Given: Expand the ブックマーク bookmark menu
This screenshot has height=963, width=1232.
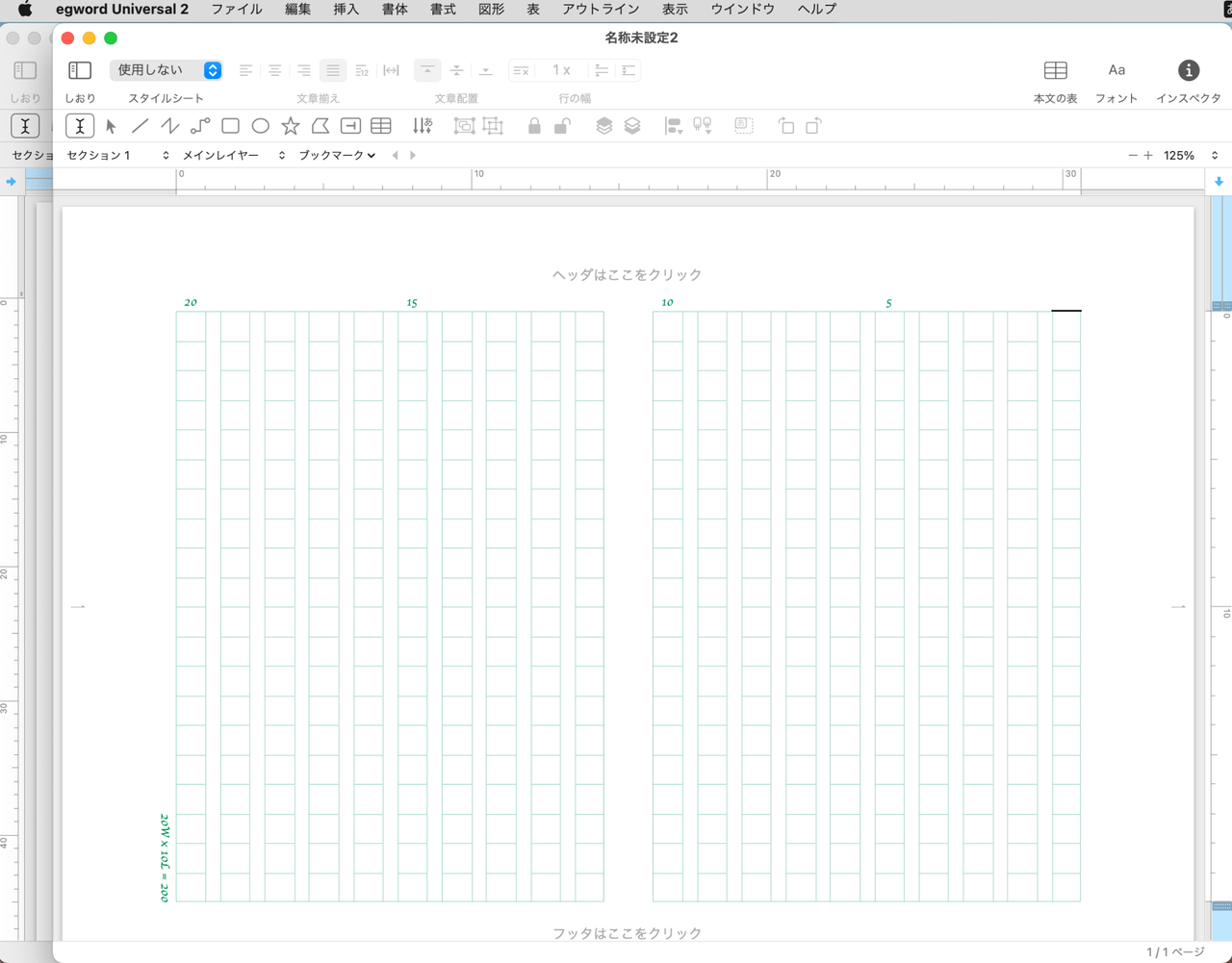Looking at the screenshot, I should click(x=337, y=155).
